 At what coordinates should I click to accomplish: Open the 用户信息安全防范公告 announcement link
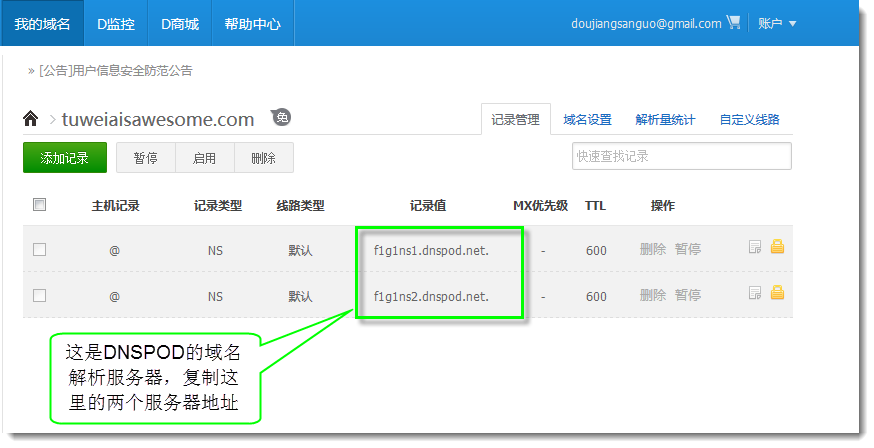[116, 71]
